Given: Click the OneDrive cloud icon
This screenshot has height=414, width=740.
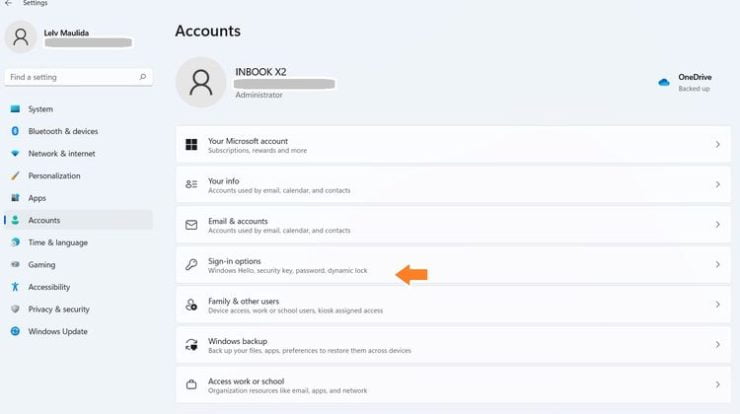Looking at the screenshot, I should (664, 82).
